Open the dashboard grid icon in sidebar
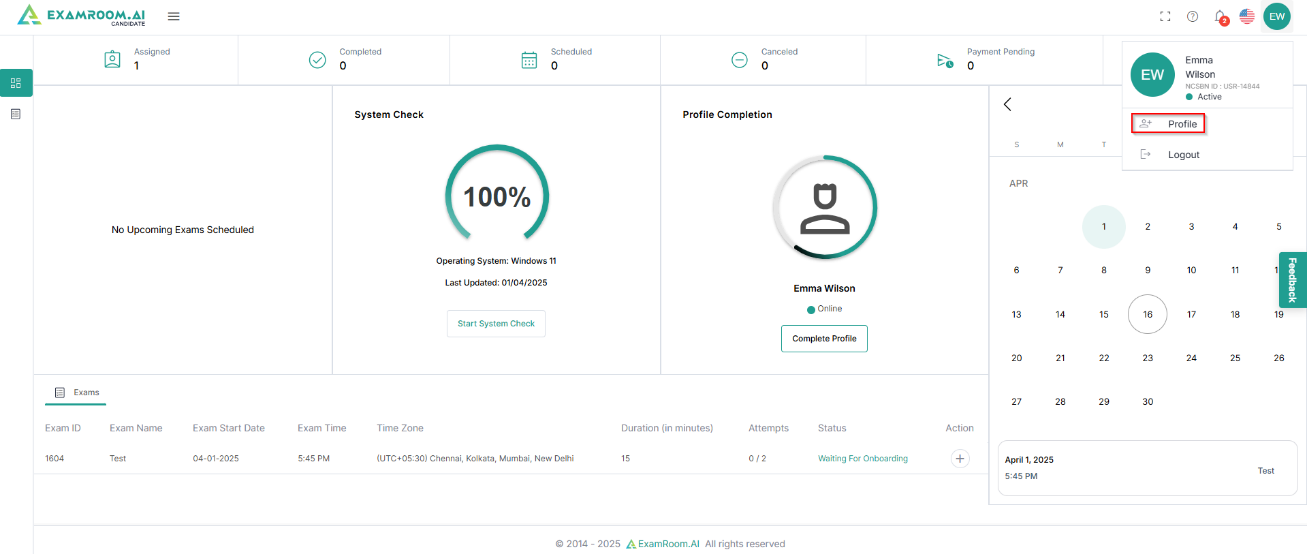 16,83
